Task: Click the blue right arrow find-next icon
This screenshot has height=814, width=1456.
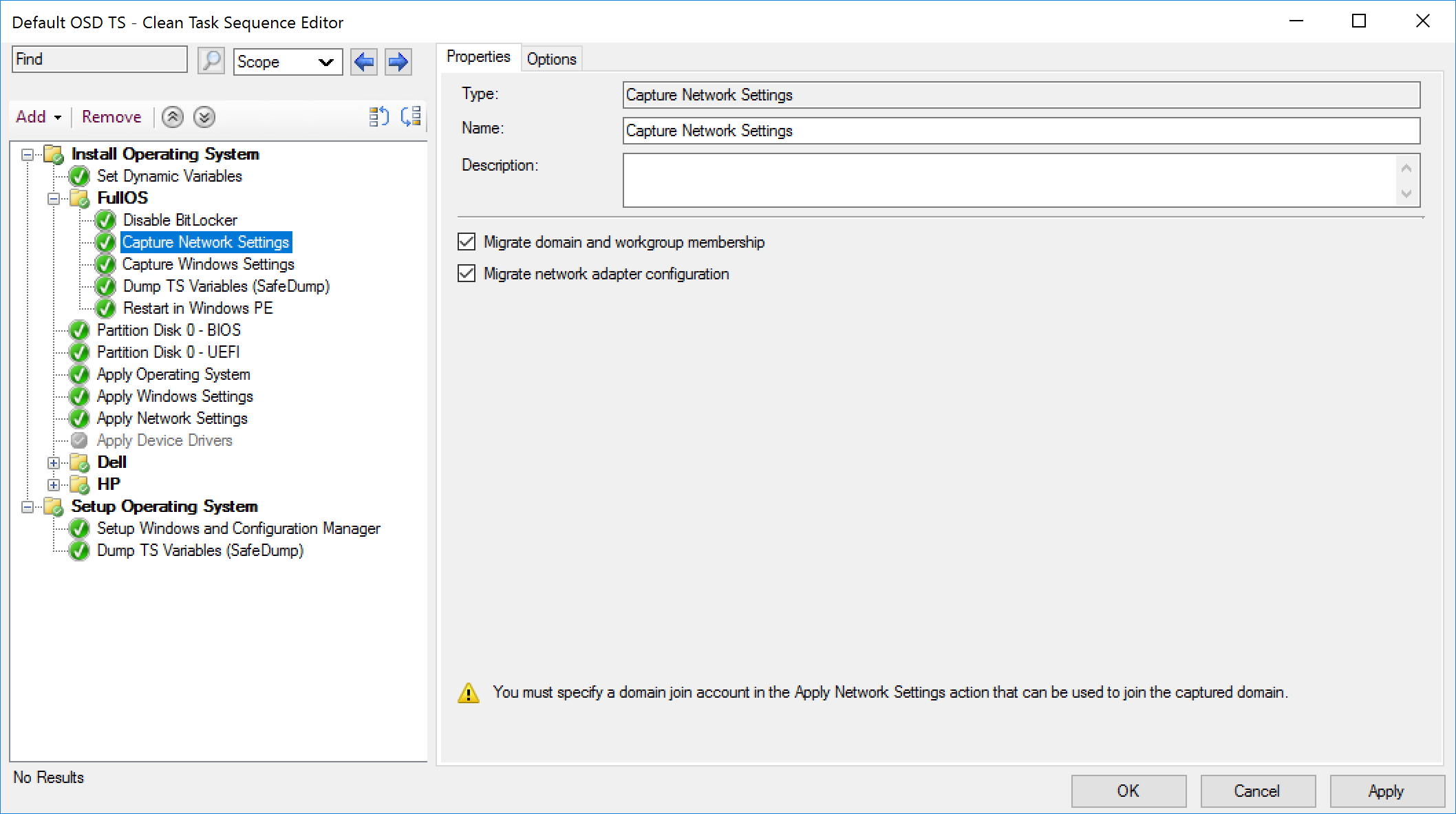Action: pos(398,62)
